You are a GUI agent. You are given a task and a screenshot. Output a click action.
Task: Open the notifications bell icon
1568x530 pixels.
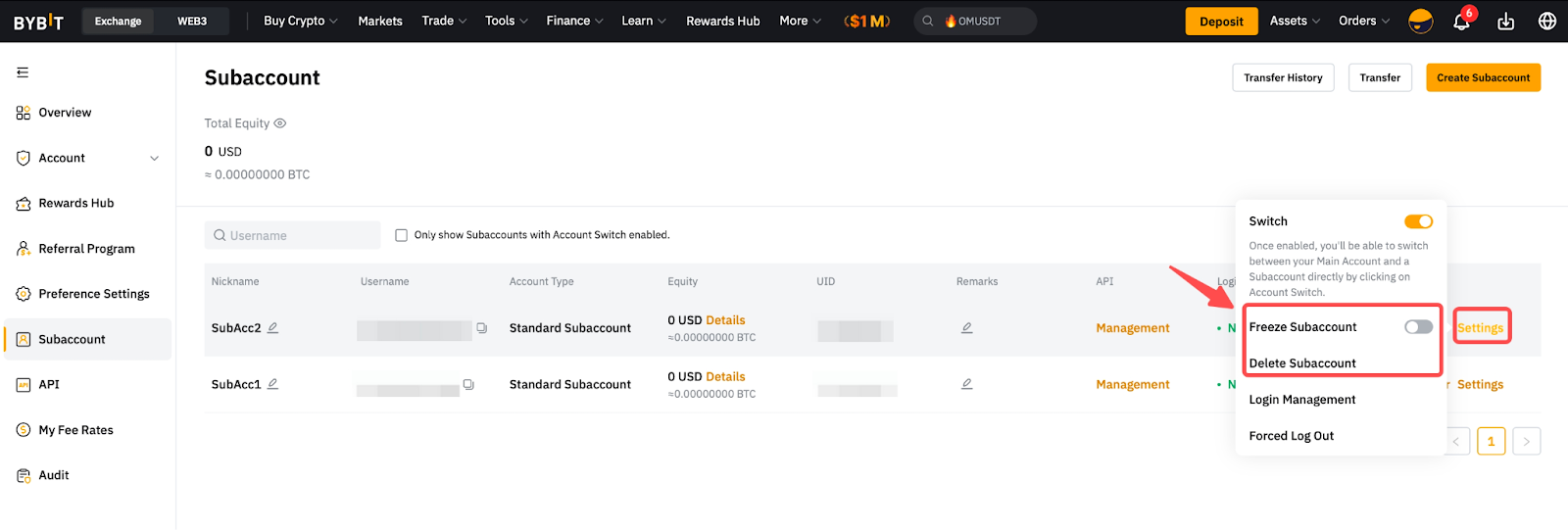(1460, 22)
